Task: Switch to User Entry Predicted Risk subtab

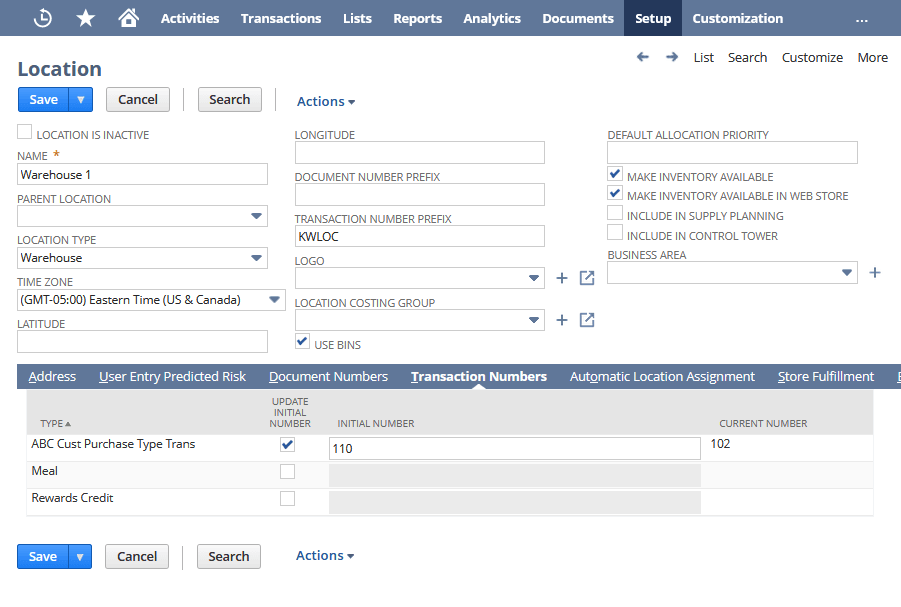Action: (172, 377)
